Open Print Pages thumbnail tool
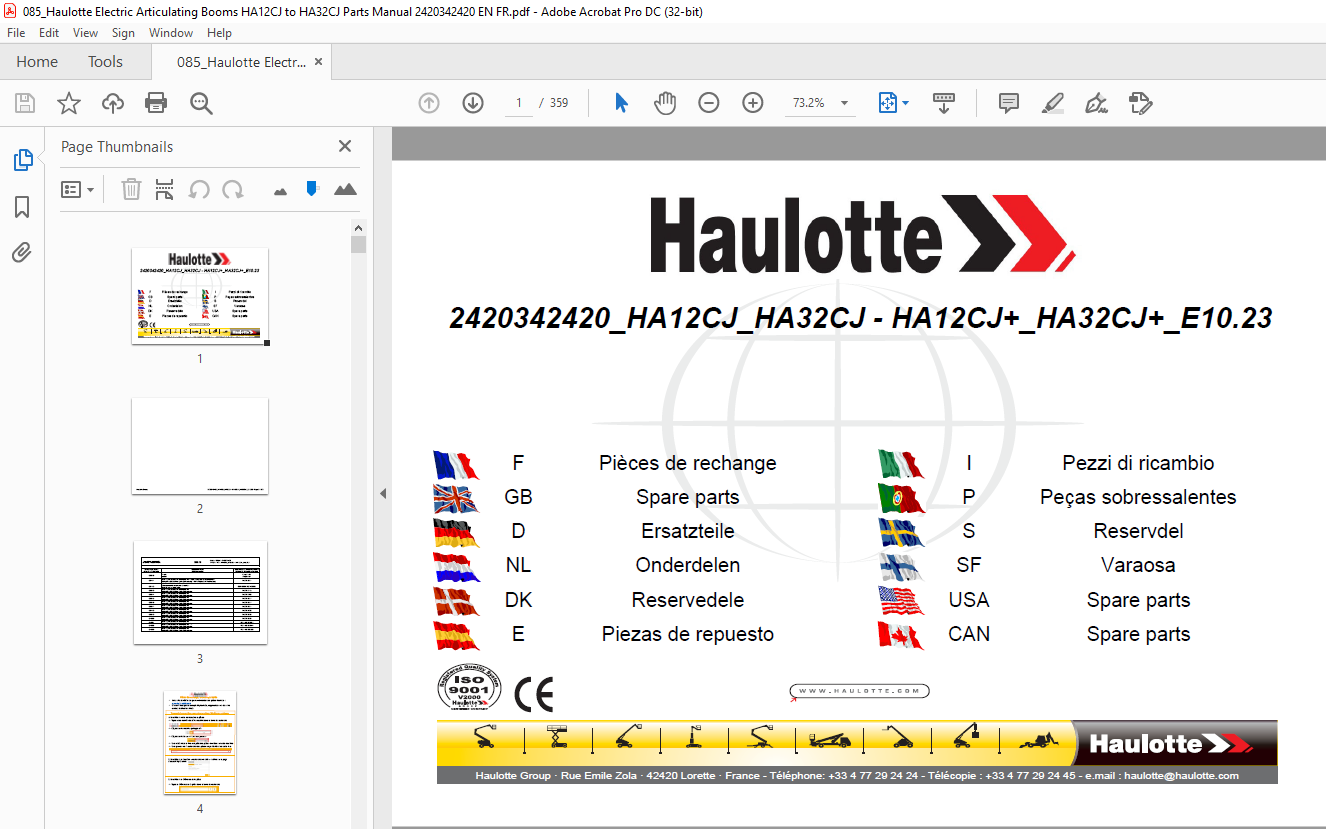 [x=165, y=189]
